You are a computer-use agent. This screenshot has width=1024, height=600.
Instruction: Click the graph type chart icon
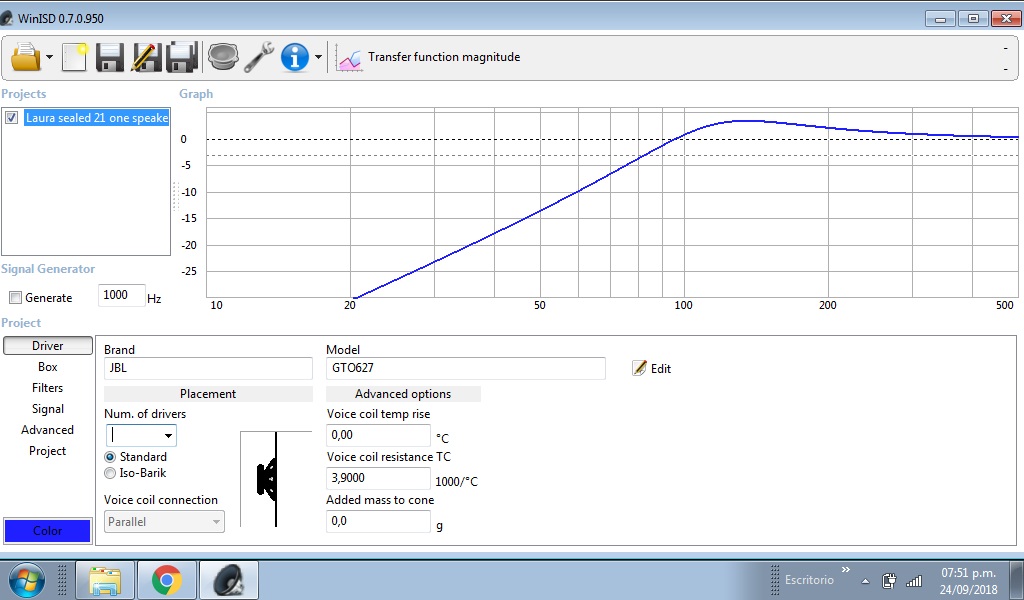349,58
